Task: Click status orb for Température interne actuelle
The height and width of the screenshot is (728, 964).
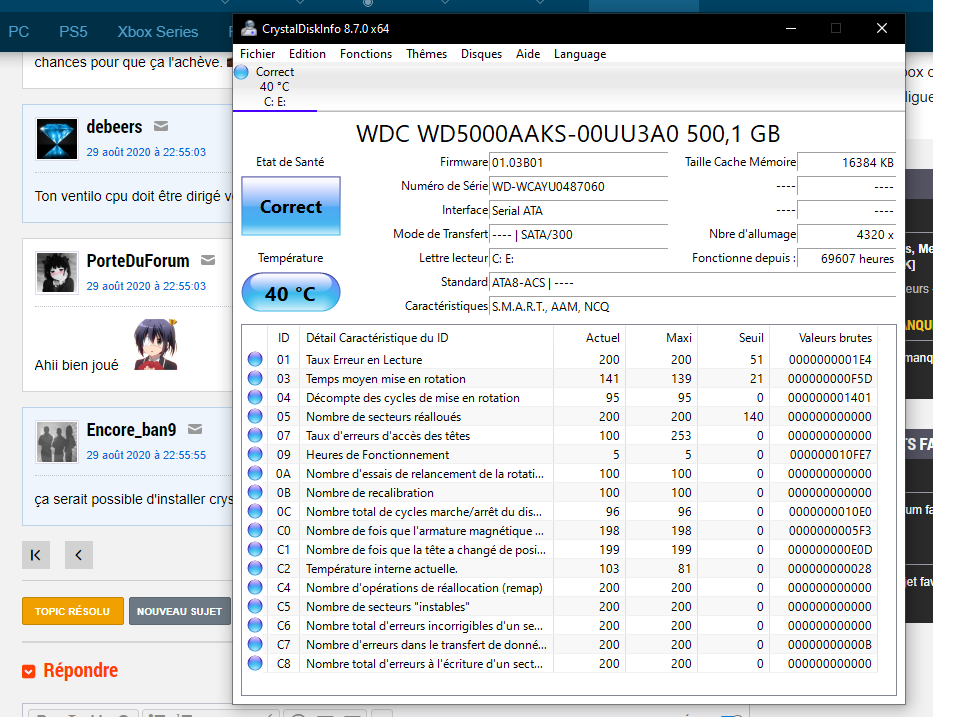Action: tap(255, 568)
